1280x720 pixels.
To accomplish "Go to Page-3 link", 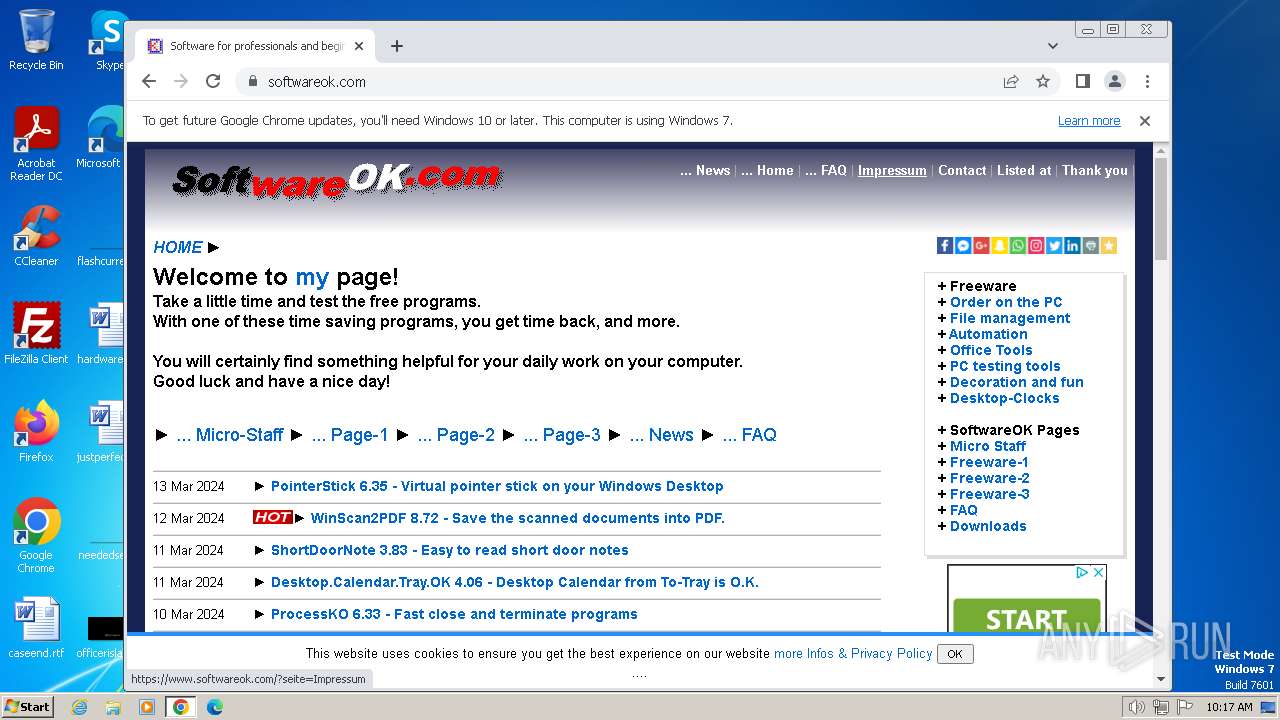I will pyautogui.click(x=562, y=435).
